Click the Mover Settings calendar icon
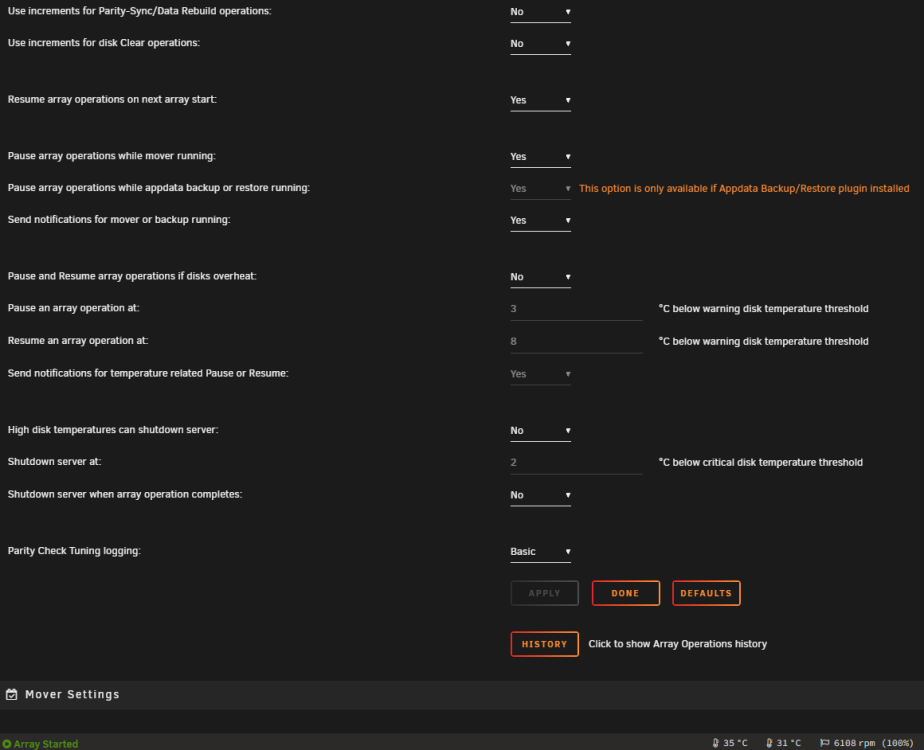 (x=12, y=695)
